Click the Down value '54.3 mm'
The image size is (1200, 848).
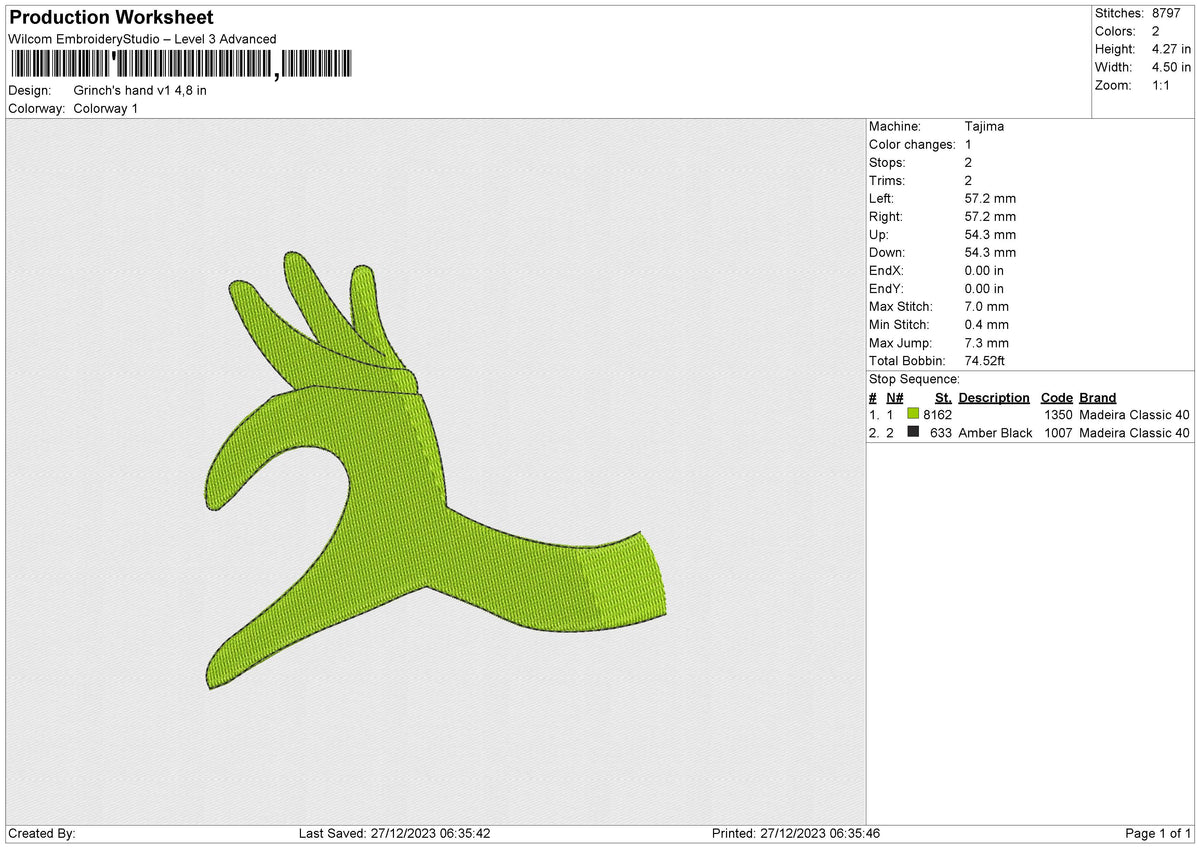tap(990, 252)
